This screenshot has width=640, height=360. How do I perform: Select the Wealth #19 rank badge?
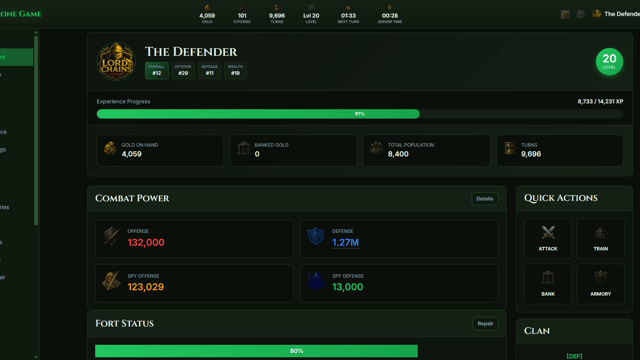[x=235, y=70]
